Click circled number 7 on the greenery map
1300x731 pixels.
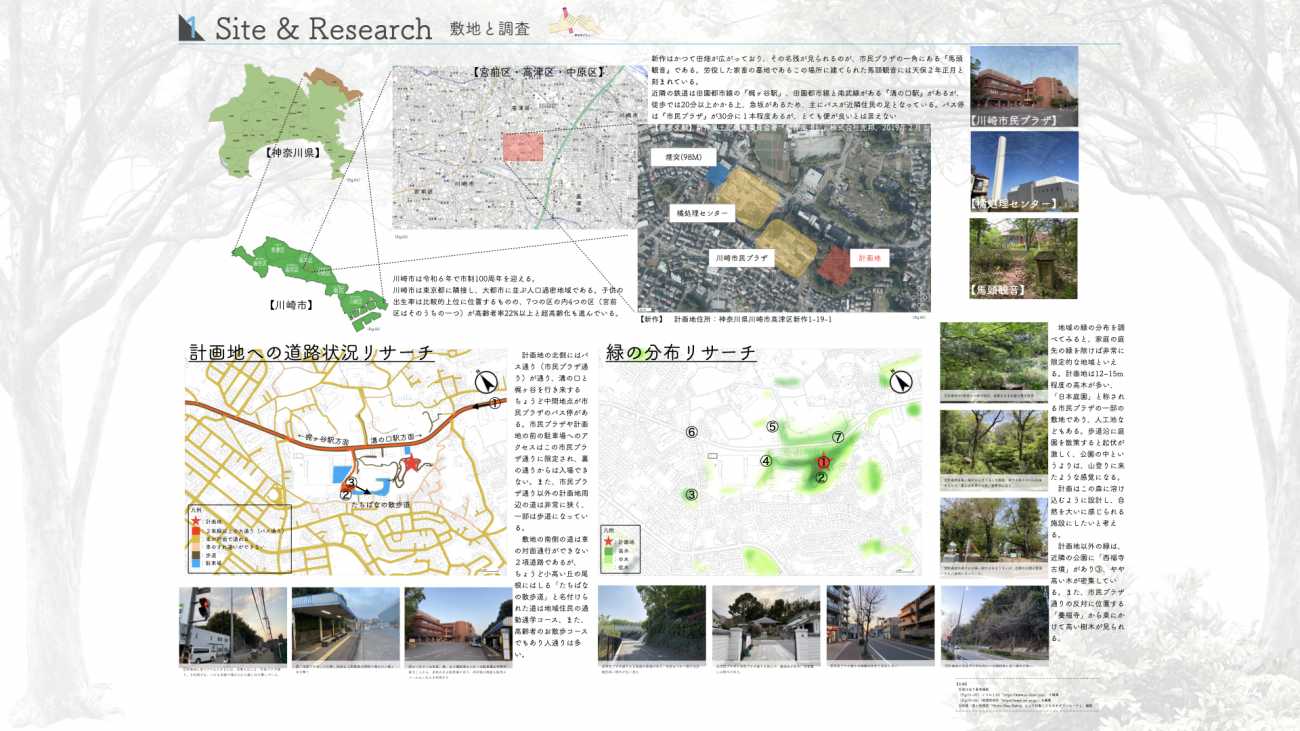point(838,438)
